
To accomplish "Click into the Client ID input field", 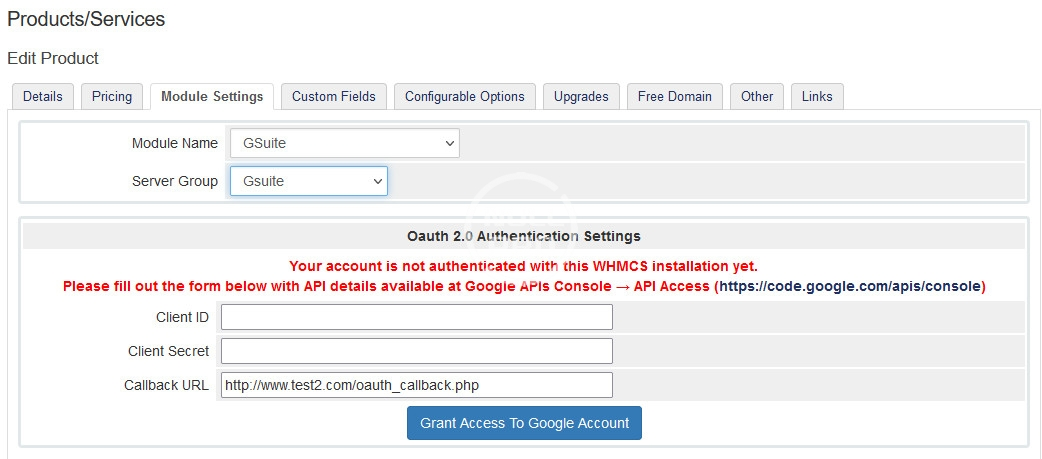I will point(416,317).
